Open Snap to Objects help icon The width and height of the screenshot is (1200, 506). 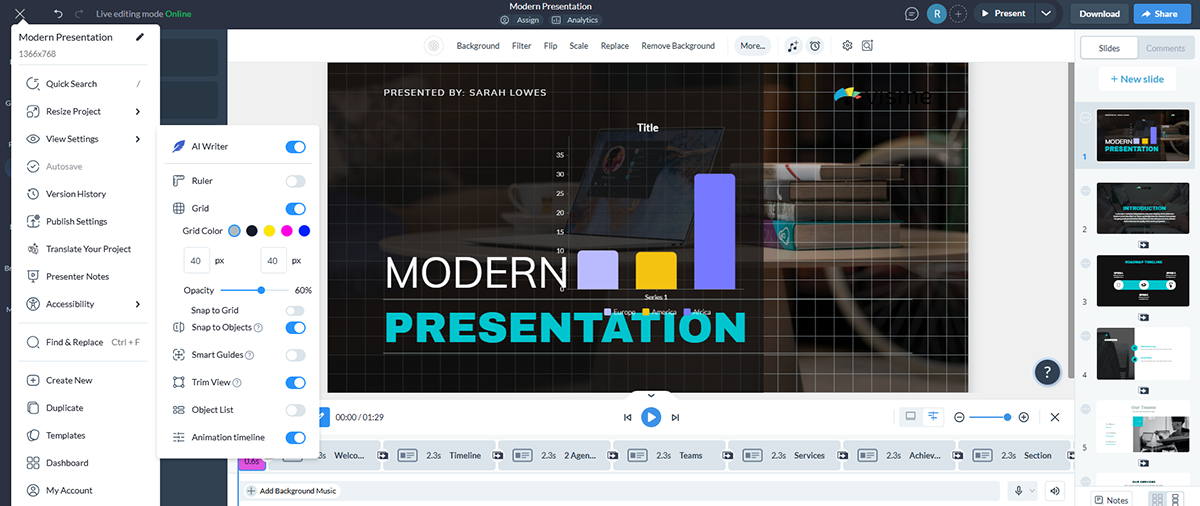click(x=259, y=328)
